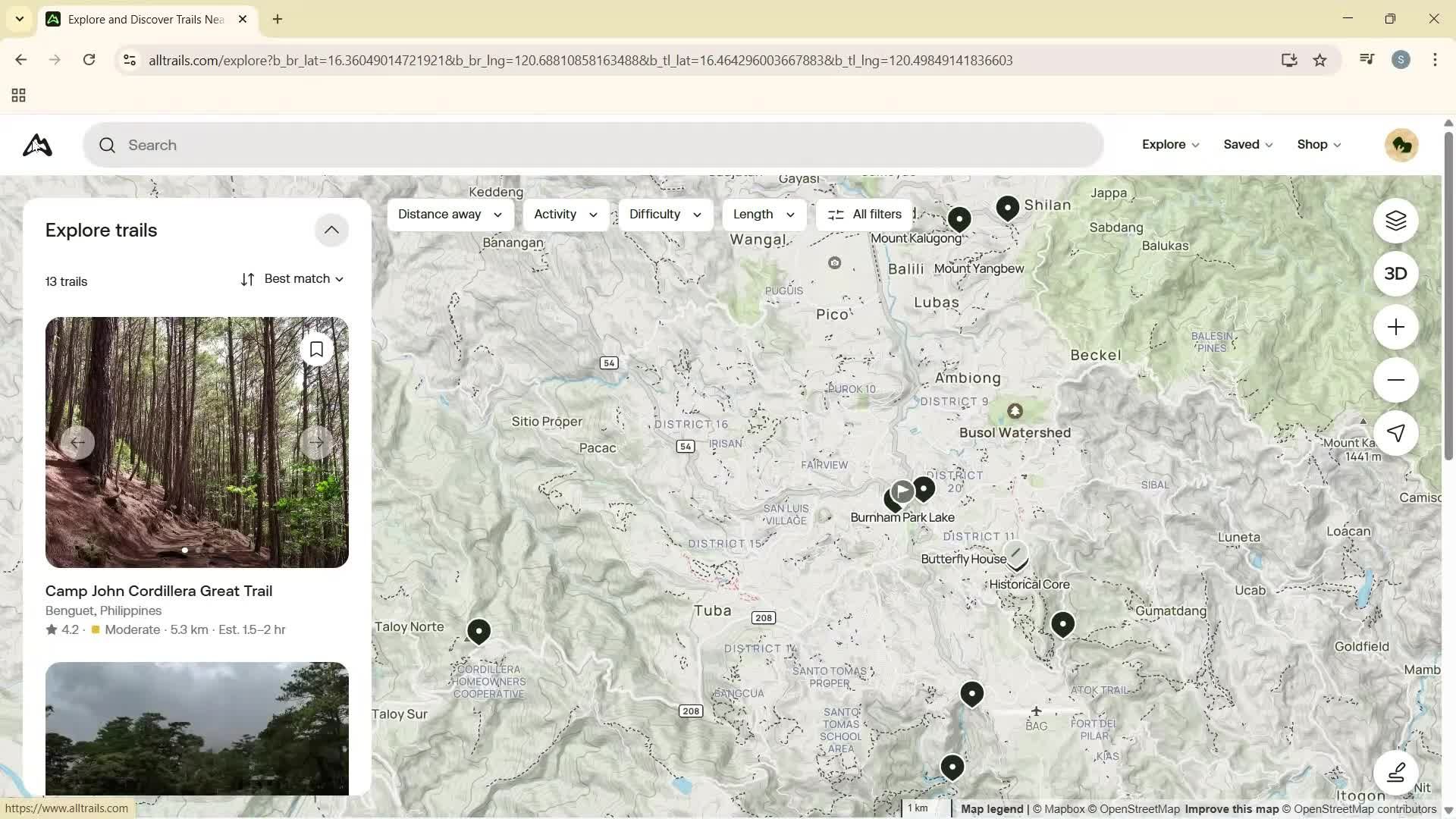Switch the map to 3D view
This screenshot has width=1456, height=819.
click(x=1395, y=274)
